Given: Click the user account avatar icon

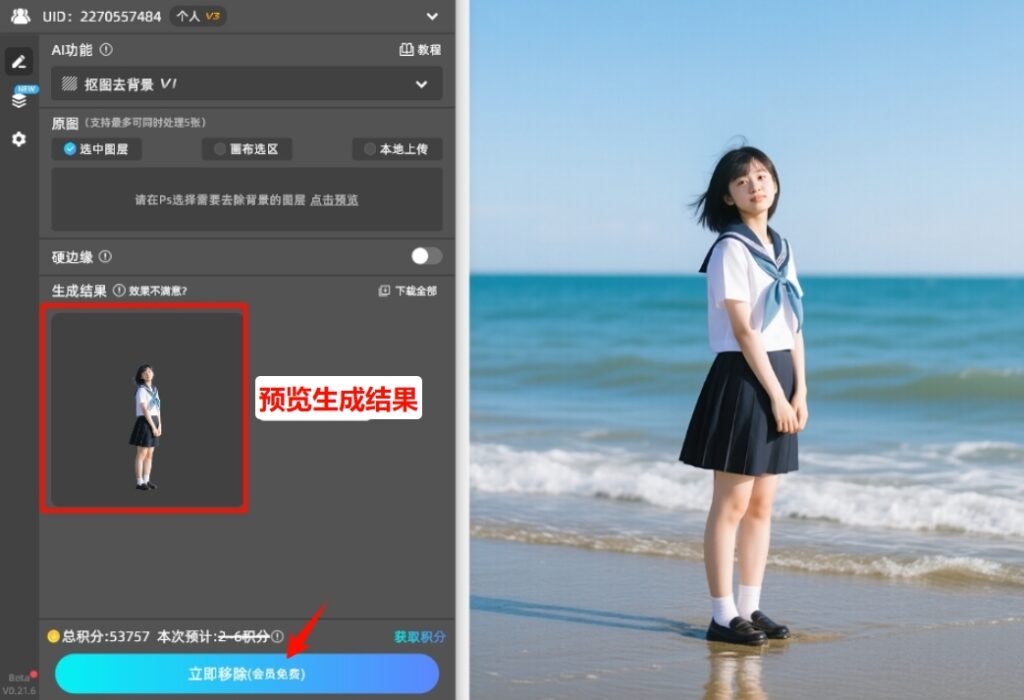Looking at the screenshot, I should click(20, 16).
